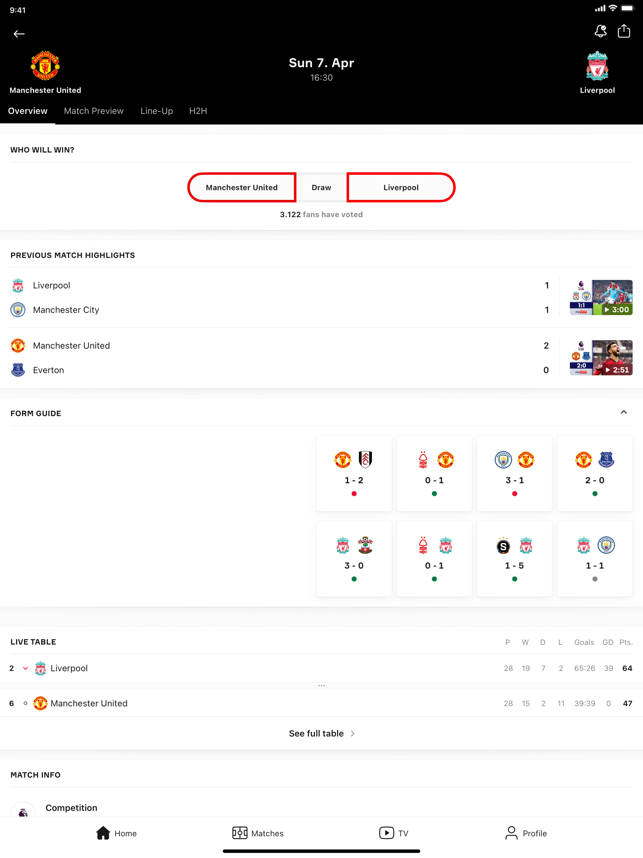643x858 pixels.
Task: Open Manchester United crest in header
Action: 45,66
